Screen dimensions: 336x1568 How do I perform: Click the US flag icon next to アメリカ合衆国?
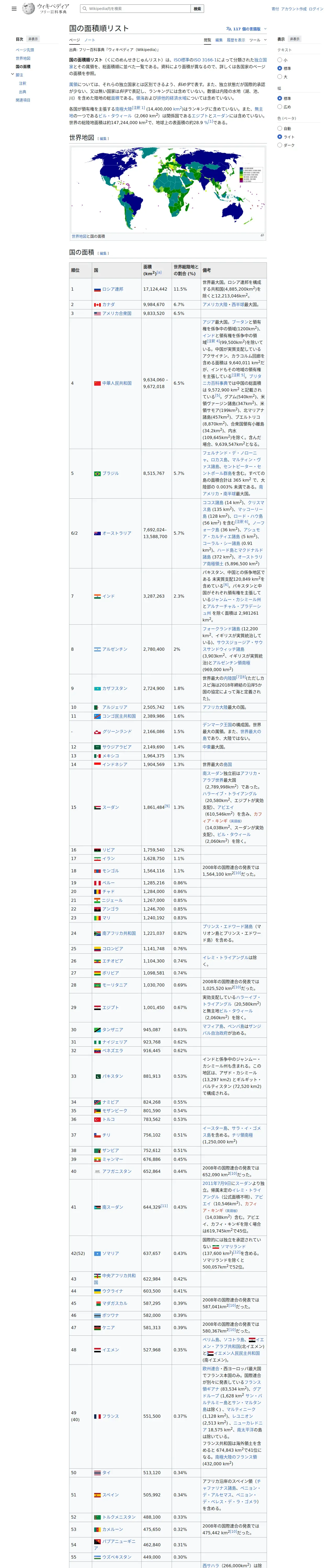coord(97,314)
